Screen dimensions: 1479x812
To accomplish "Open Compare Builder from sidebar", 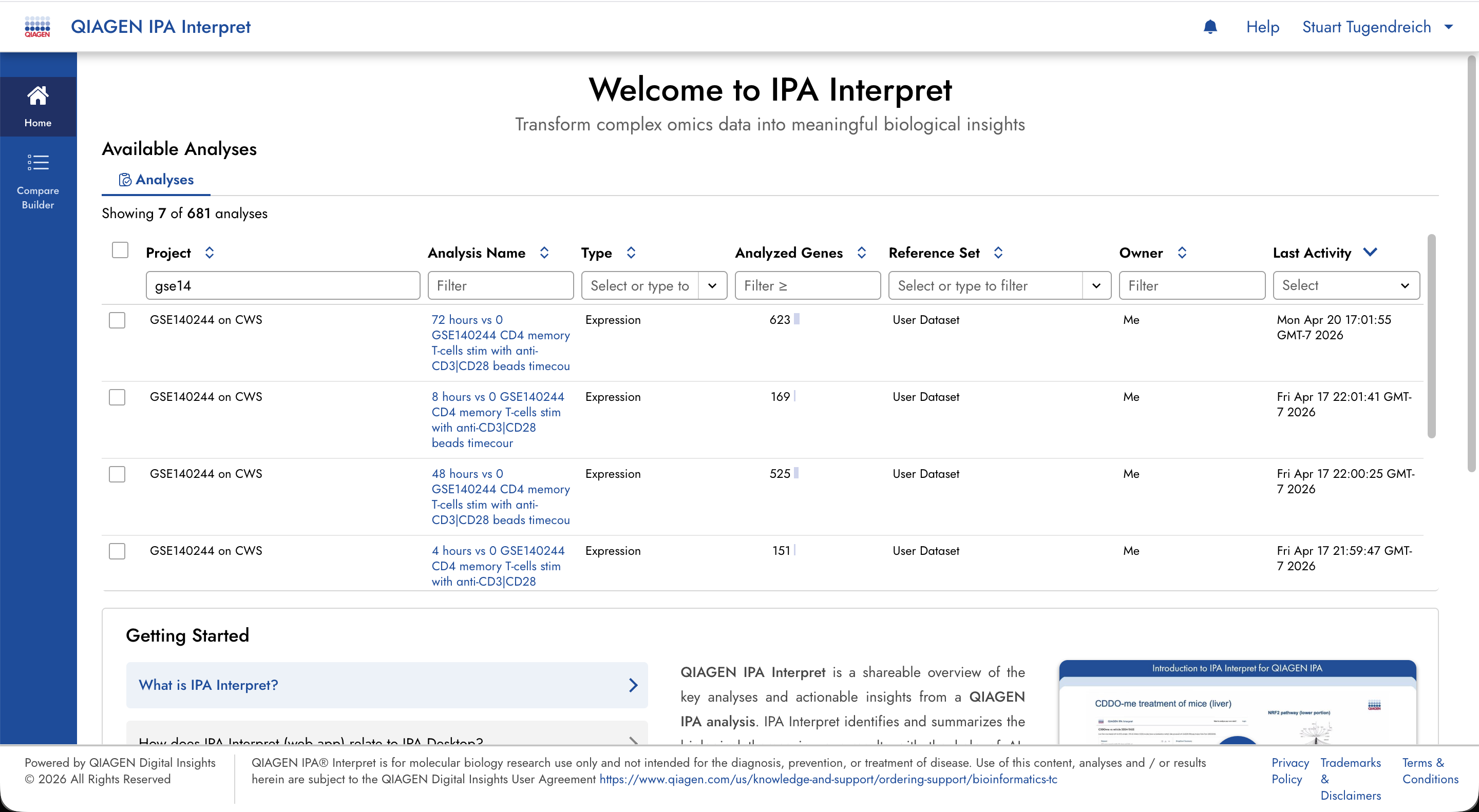I will pyautogui.click(x=38, y=181).
